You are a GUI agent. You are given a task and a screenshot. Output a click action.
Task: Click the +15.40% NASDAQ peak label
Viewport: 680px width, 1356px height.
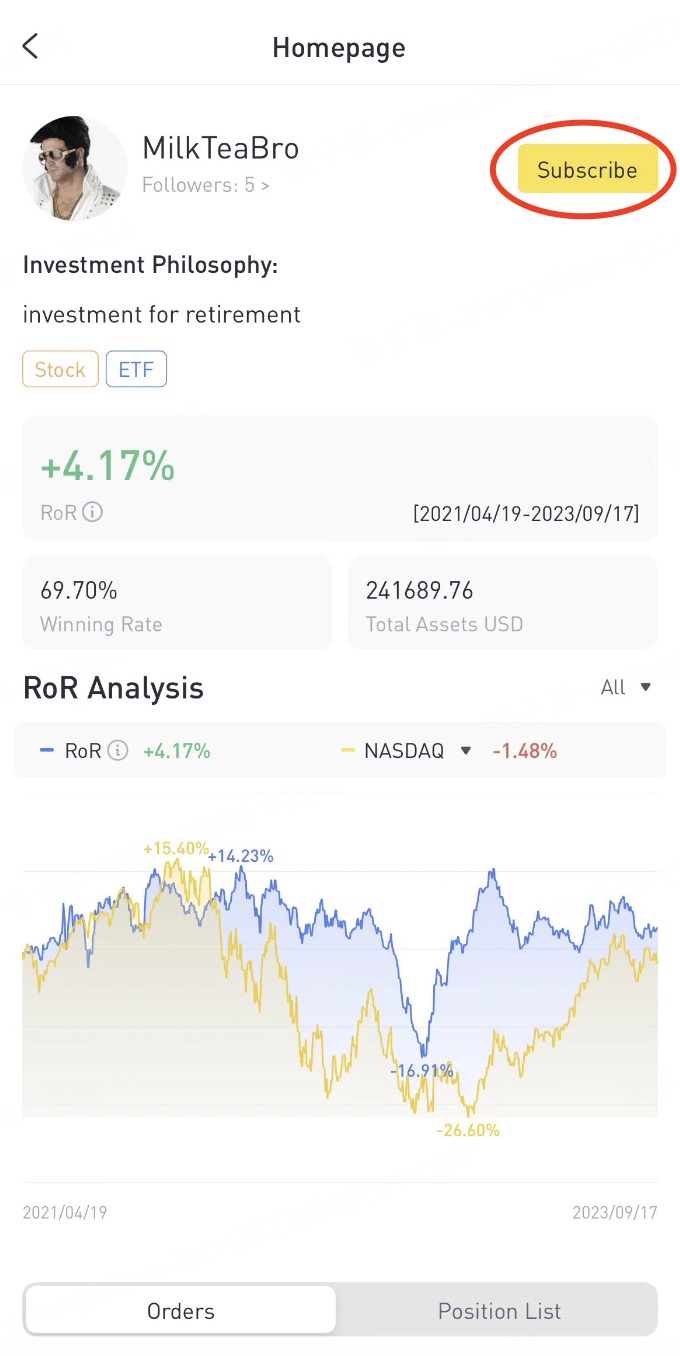[174, 848]
